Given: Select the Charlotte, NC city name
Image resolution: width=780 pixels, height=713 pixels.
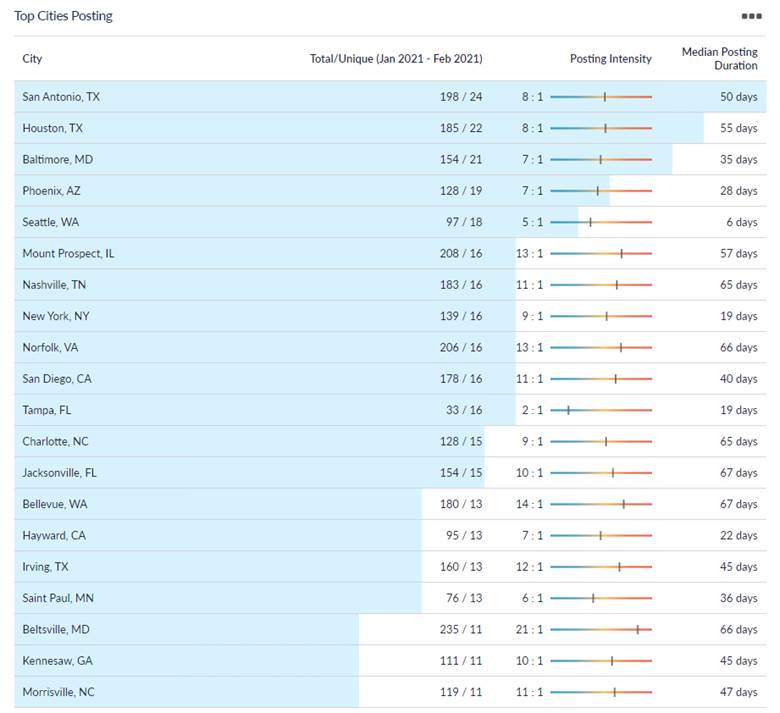Looking at the screenshot, I should click(x=55, y=441).
